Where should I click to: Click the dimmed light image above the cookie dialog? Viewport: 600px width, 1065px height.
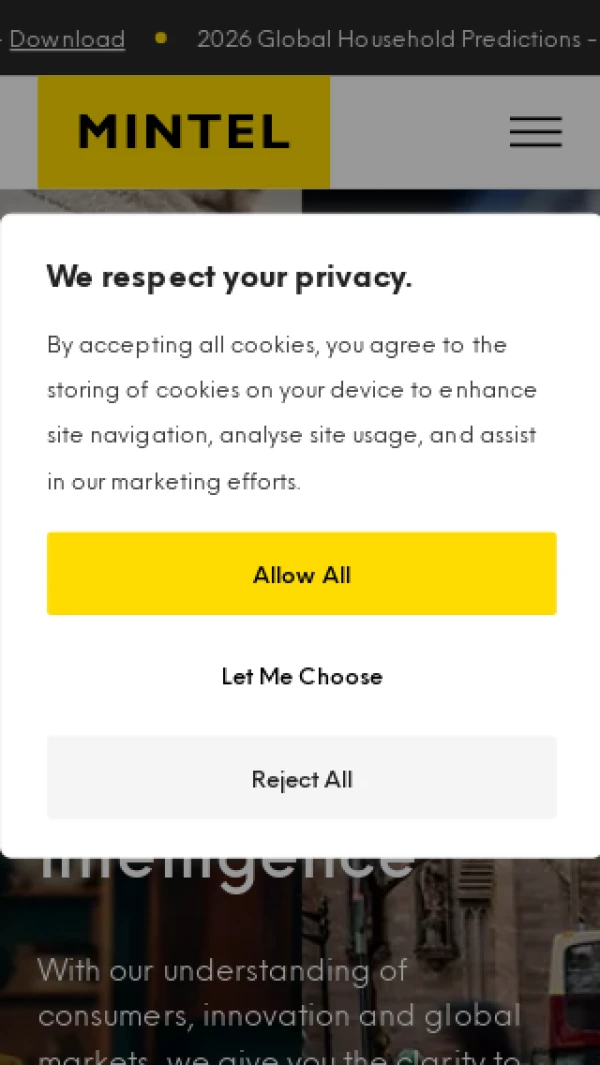pos(150,200)
